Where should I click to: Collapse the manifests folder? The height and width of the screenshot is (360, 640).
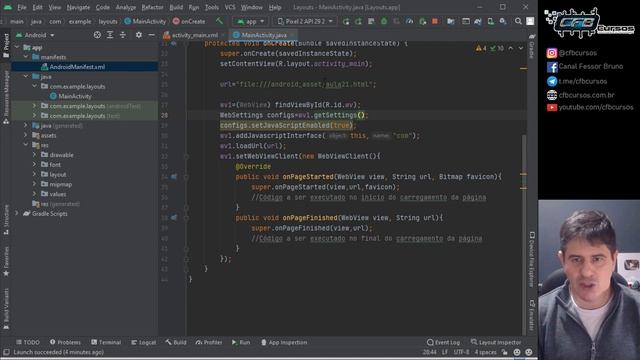click(x=26, y=57)
